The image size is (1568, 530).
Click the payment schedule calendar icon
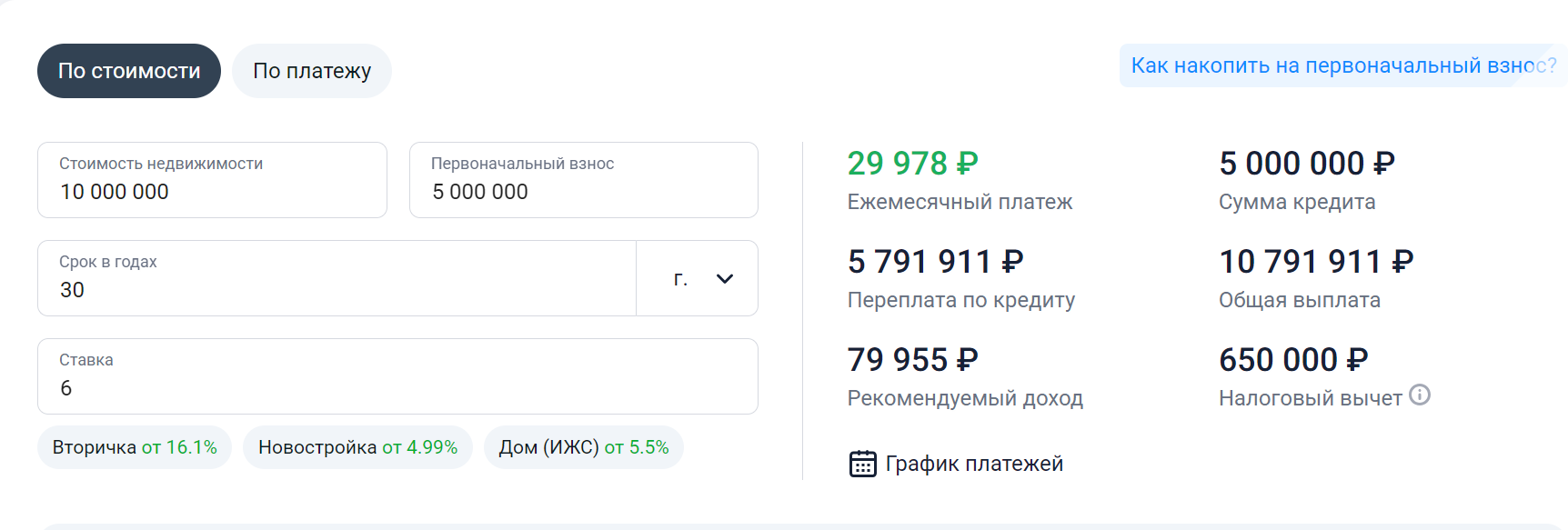[862, 464]
